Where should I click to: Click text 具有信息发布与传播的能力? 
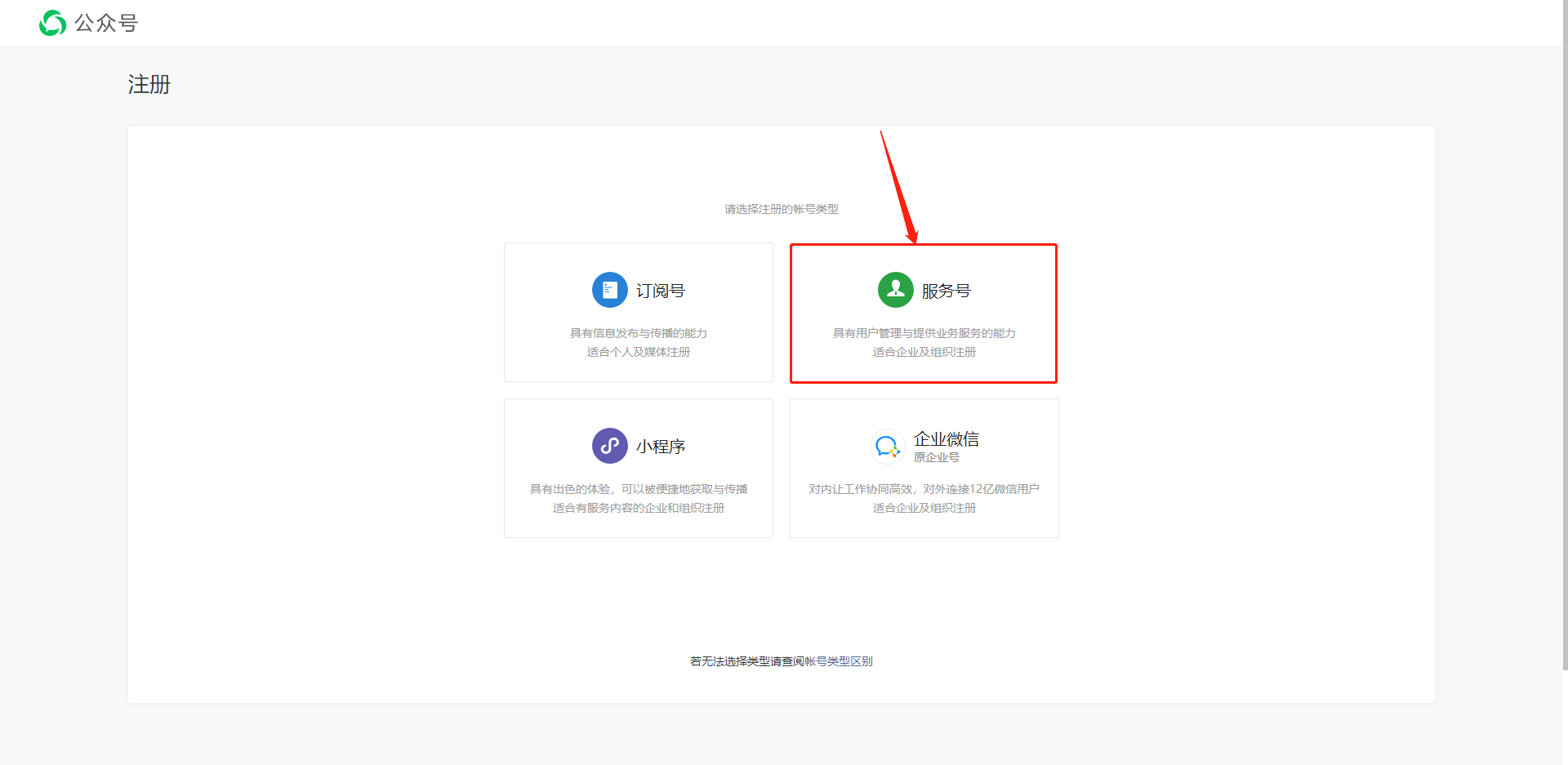tap(639, 333)
